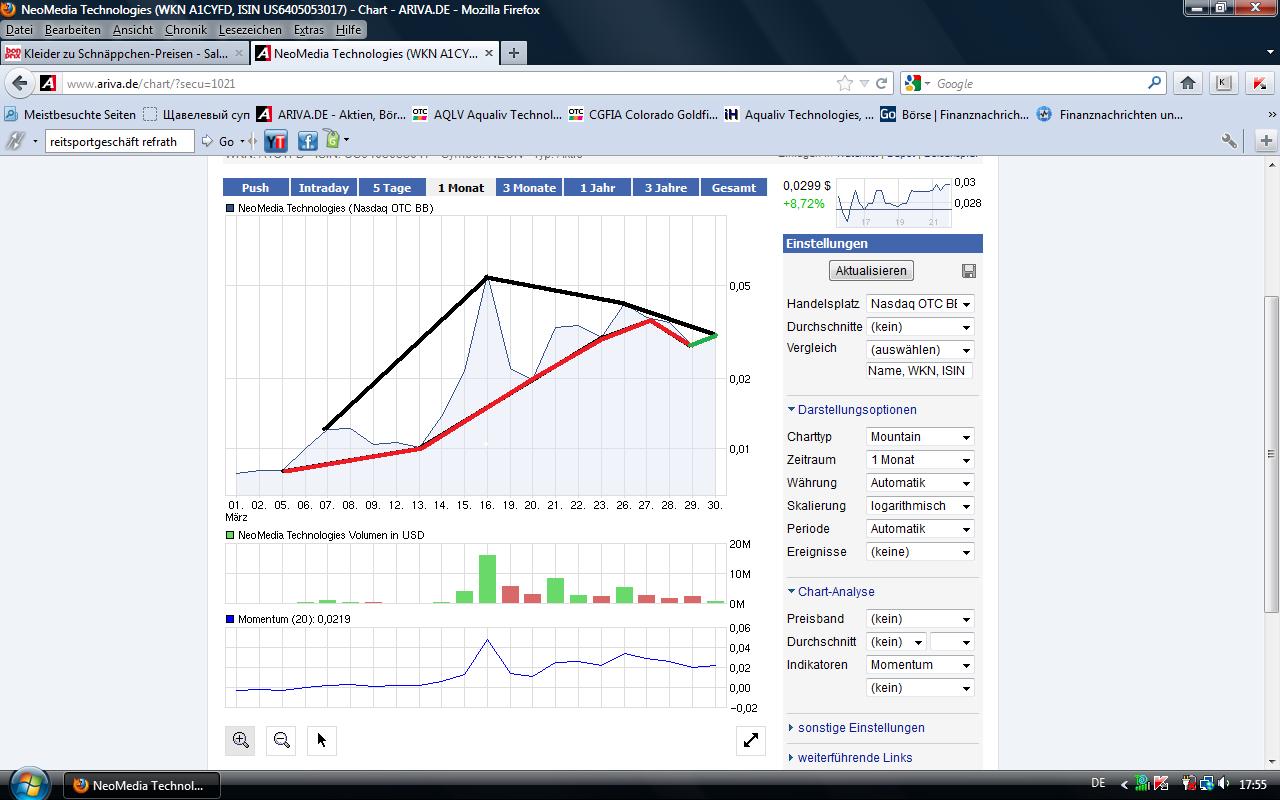Open the Indikatoren Momentum dropdown

pyautogui.click(x=920, y=665)
